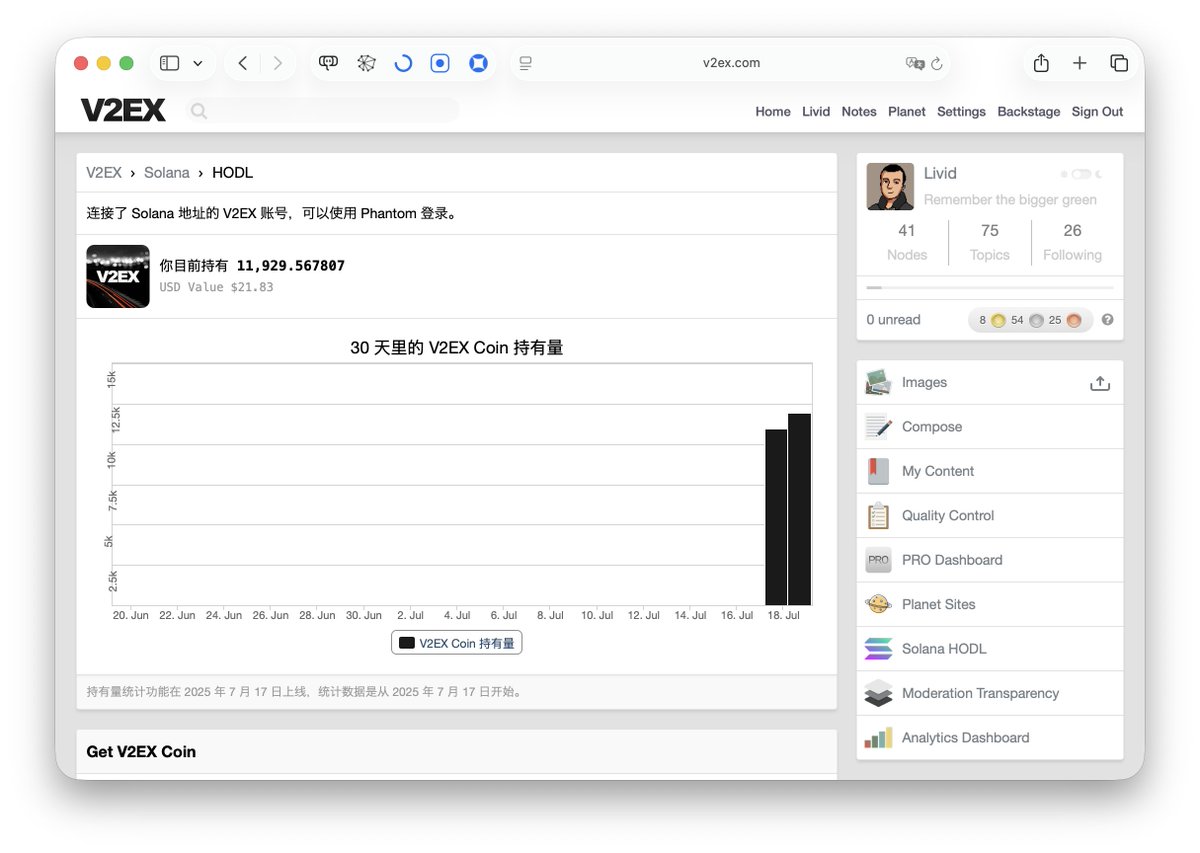Open the page reader menu icon
Viewport: 1200px width, 853px height.
coord(525,63)
